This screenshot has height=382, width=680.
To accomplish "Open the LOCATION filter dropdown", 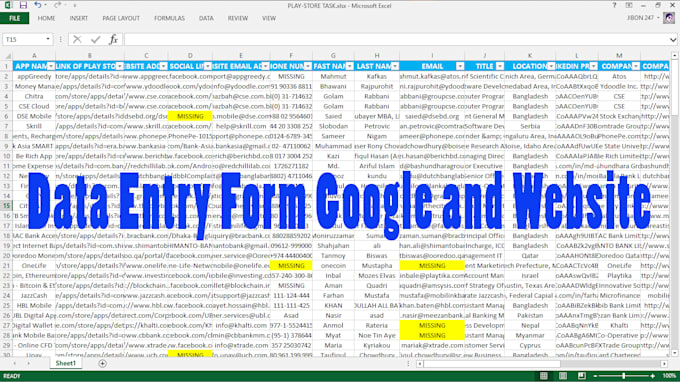I will point(551,66).
